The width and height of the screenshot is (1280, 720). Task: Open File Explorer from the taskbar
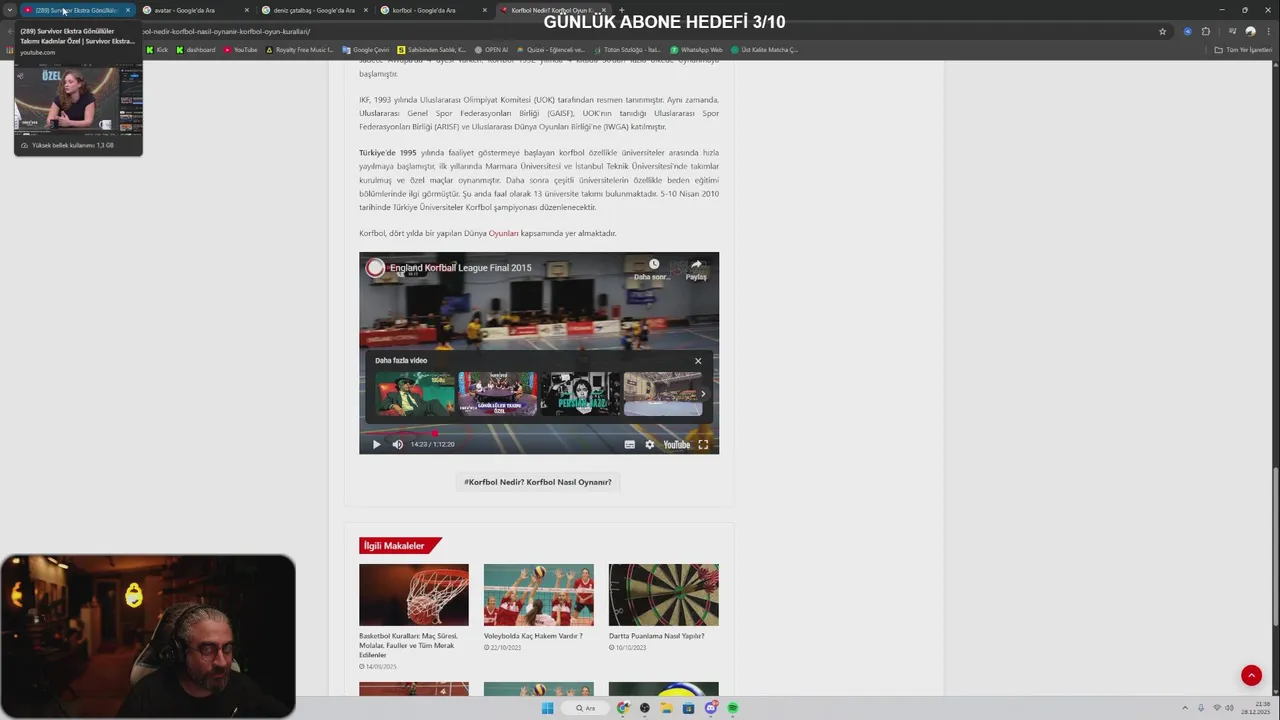pyautogui.click(x=666, y=708)
